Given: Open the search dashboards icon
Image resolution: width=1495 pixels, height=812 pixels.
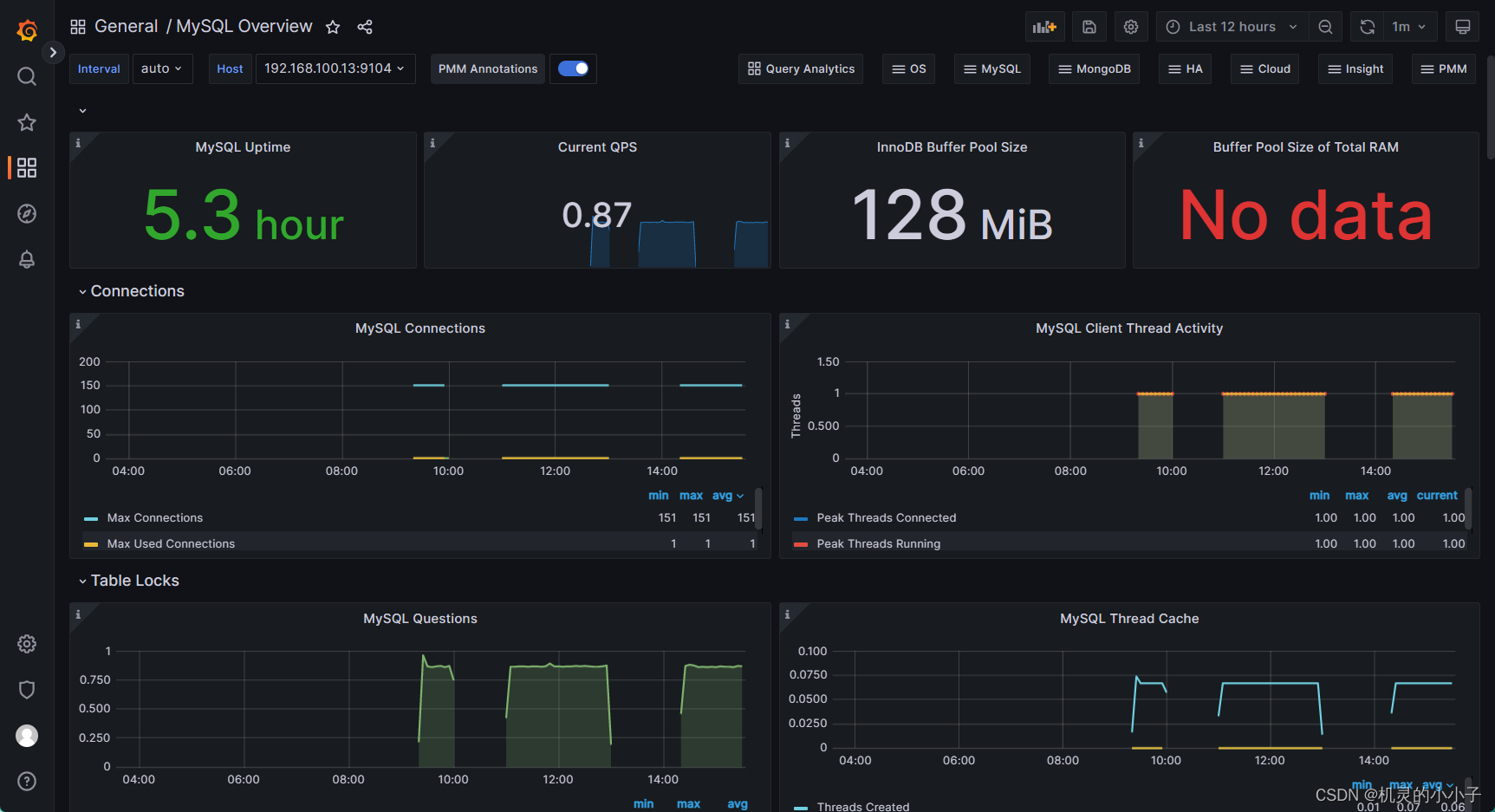Looking at the screenshot, I should tap(27, 76).
